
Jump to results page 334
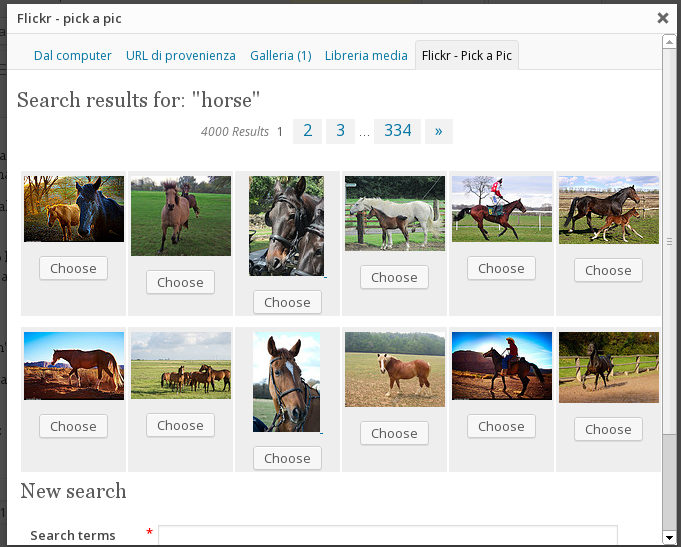click(397, 131)
